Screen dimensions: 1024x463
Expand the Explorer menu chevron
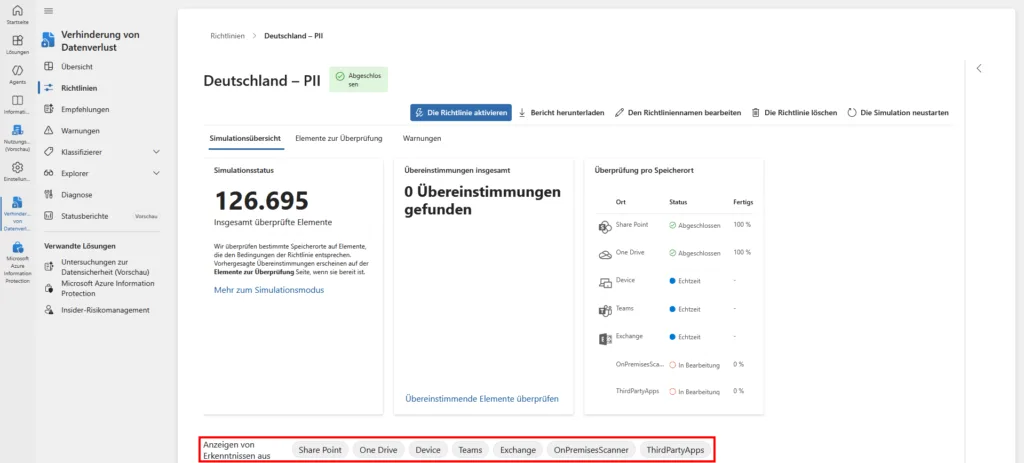click(155, 173)
